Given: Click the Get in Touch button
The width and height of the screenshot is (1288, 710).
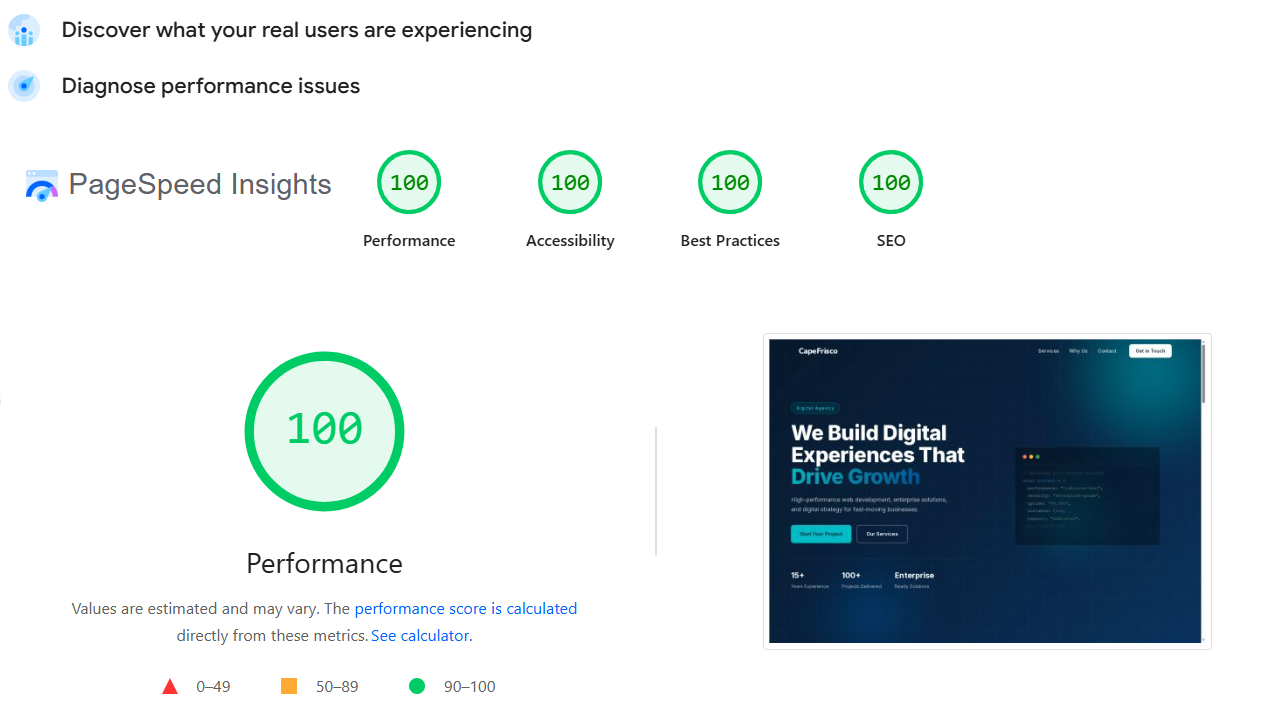Looking at the screenshot, I should [1150, 350].
